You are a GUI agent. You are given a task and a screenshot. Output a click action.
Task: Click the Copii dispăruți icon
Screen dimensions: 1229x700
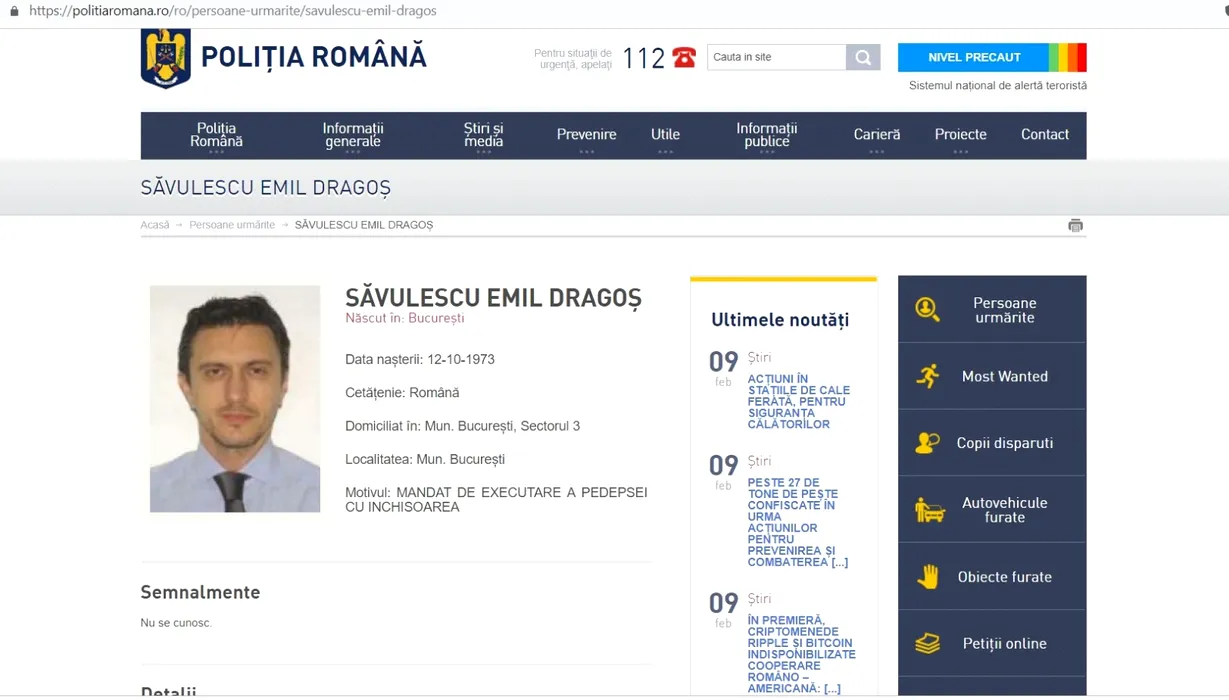[x=927, y=443]
